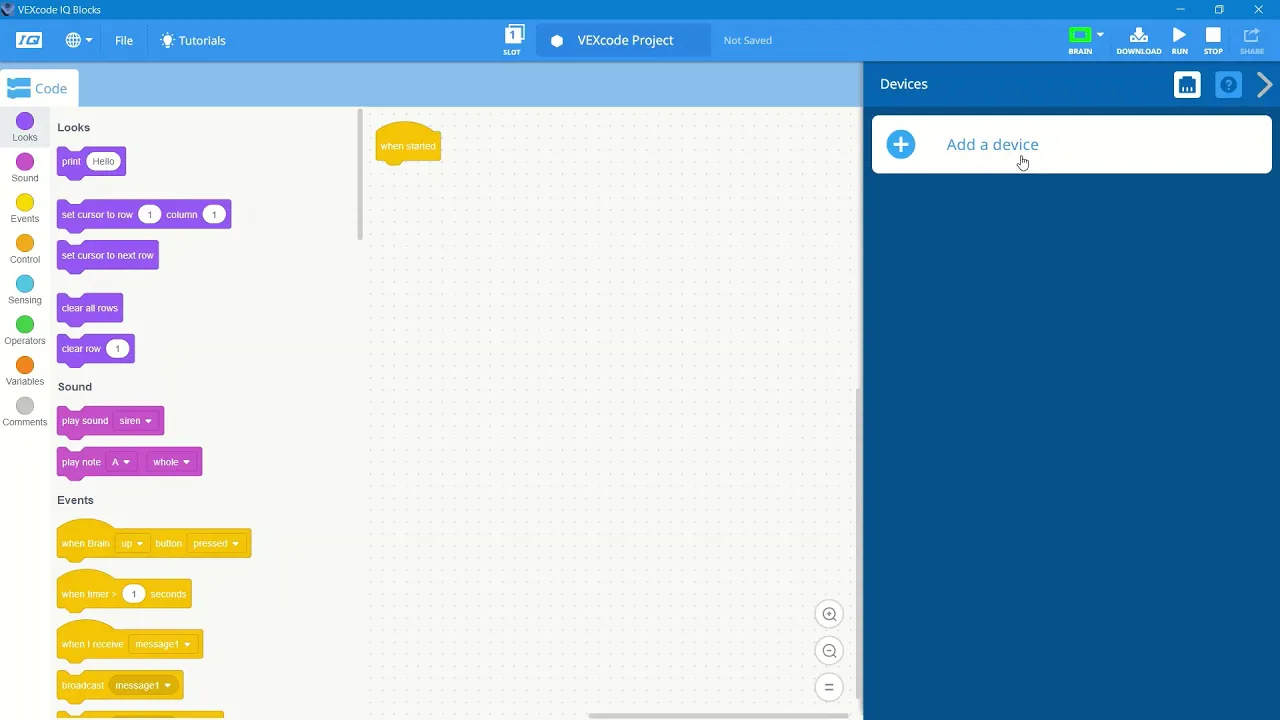1280x720 pixels.
Task: Click the set cursor to next row block
Action: 107,256
